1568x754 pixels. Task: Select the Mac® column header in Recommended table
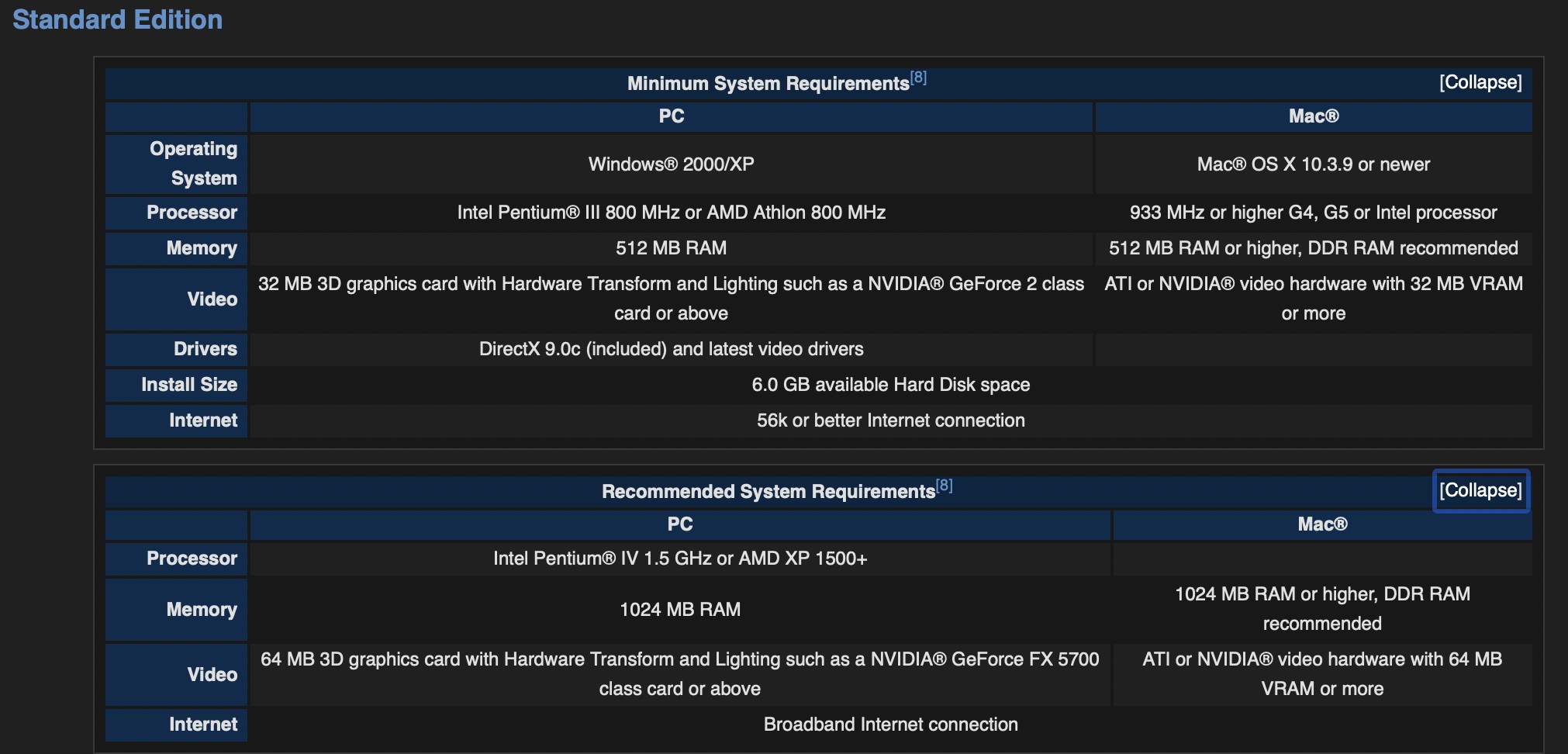pyautogui.click(x=1322, y=524)
